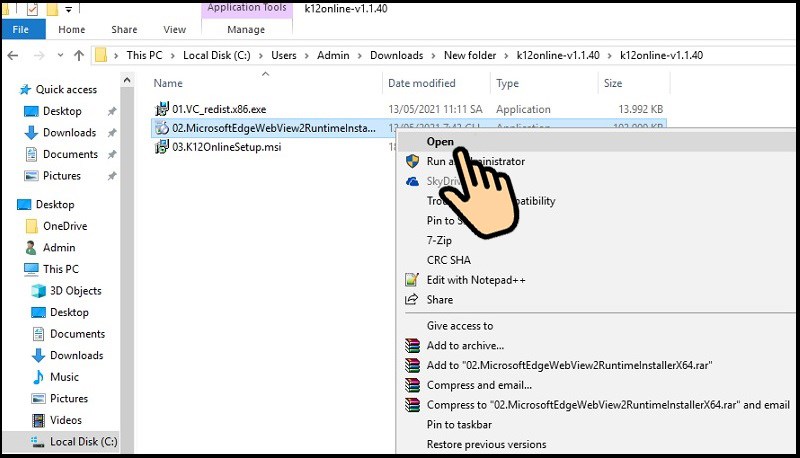Open quick access toolbar dropdown in title bar

69,9
